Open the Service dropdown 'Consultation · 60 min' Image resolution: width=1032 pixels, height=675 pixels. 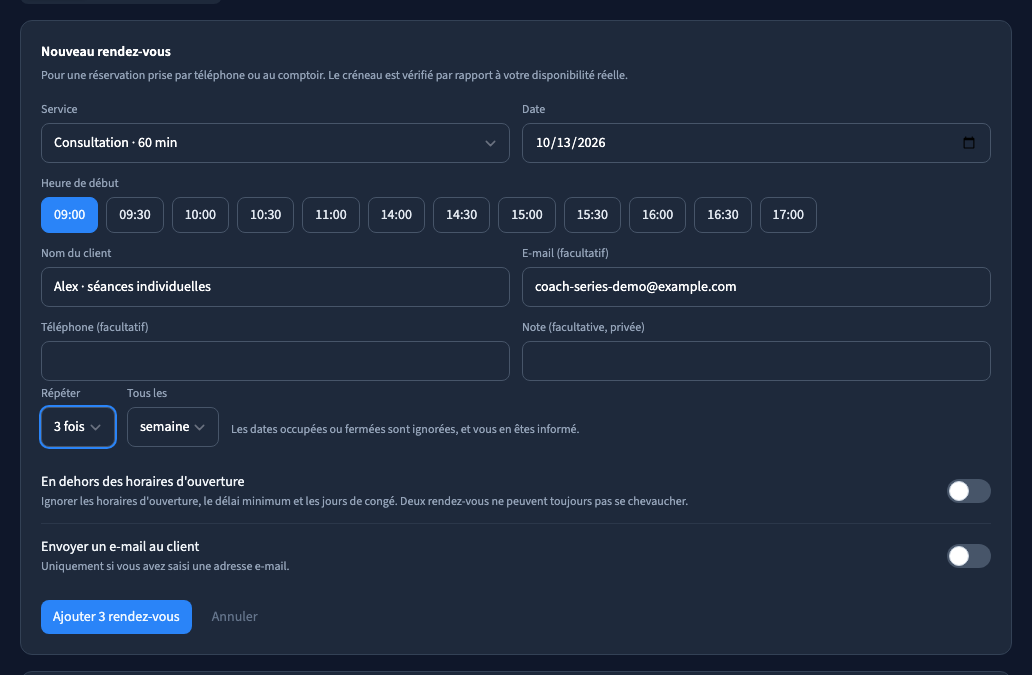(275, 143)
